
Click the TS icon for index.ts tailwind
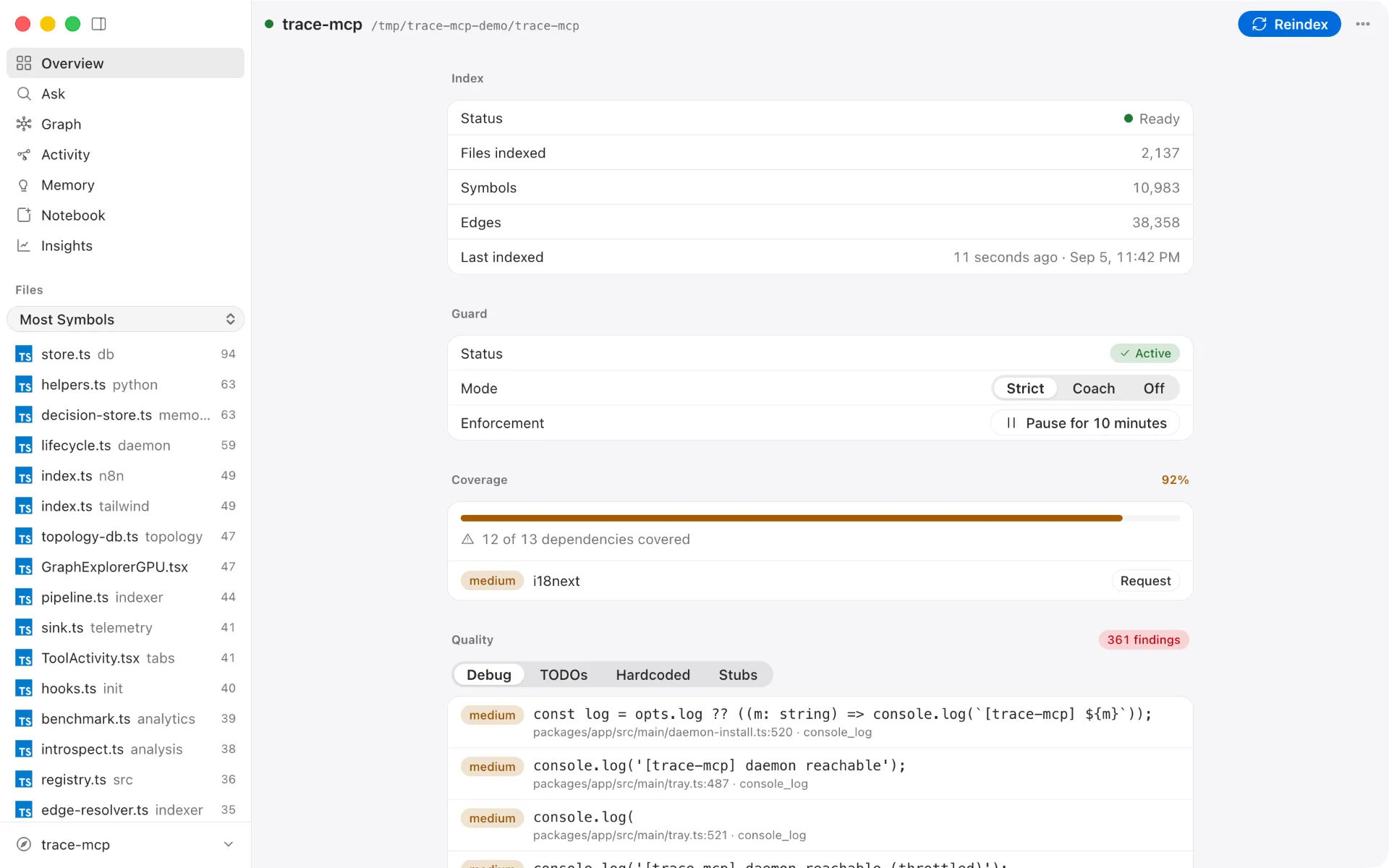pyautogui.click(x=24, y=506)
